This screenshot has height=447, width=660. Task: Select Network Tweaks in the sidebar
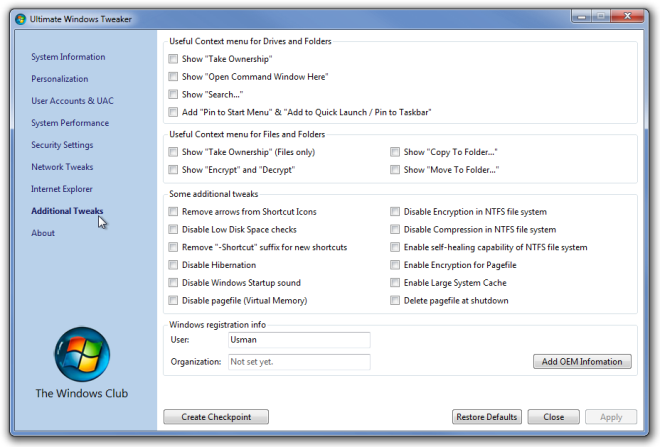62,167
